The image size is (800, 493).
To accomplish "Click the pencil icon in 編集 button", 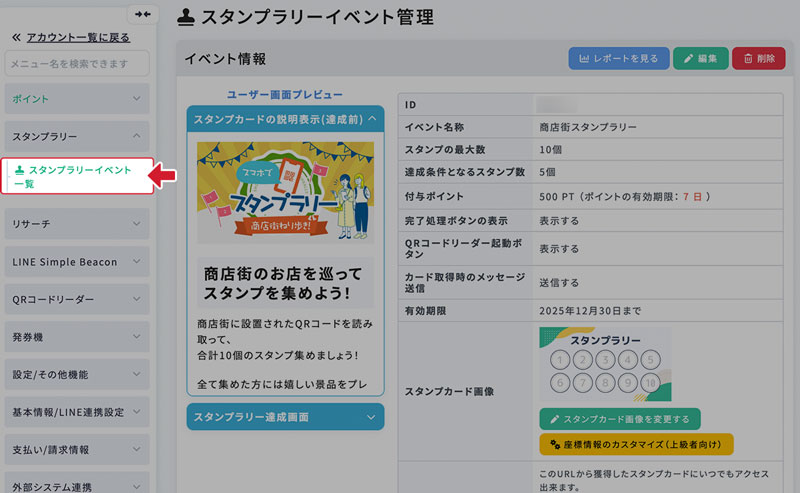I will click(688, 59).
